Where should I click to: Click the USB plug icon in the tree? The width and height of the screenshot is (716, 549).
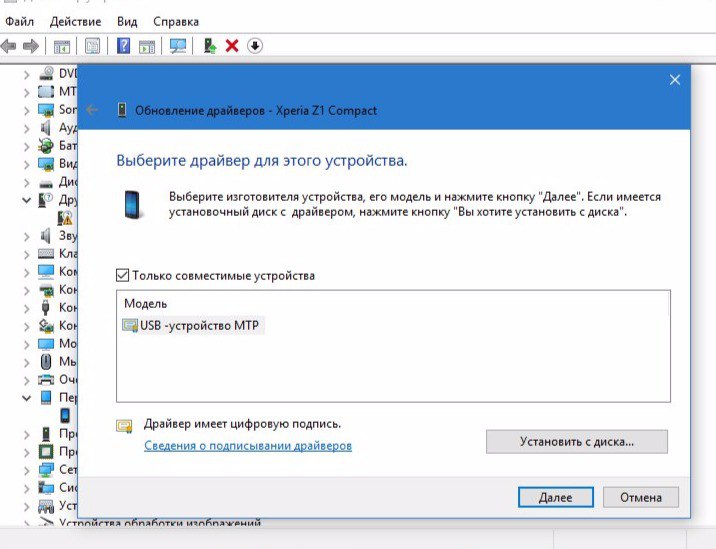(x=45, y=308)
